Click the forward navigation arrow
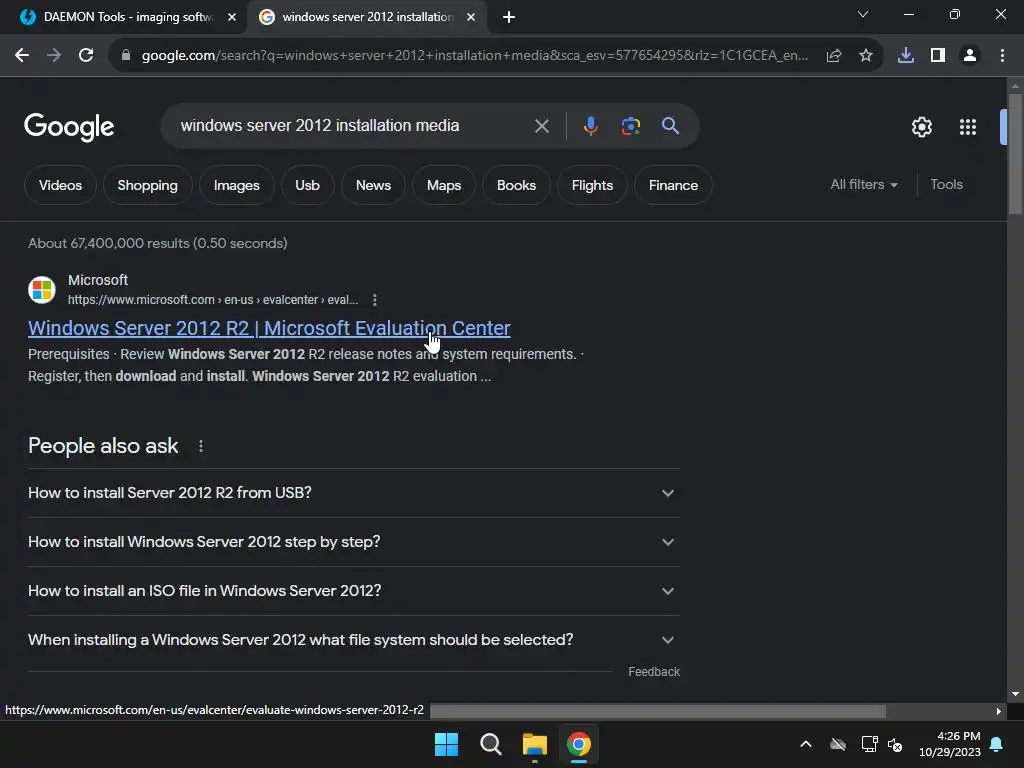This screenshot has width=1024, height=768. click(54, 56)
